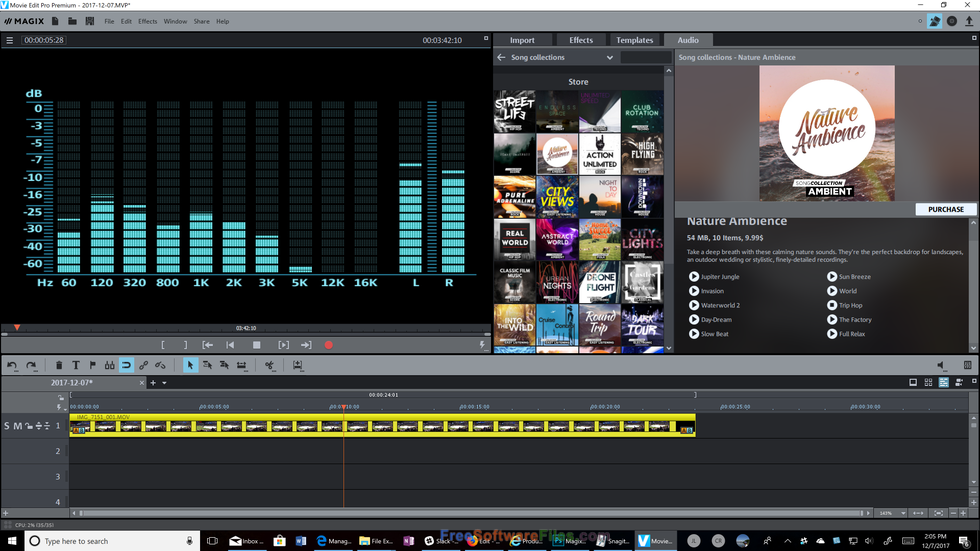Screen dimensions: 980x551
Task: Open the File menu
Action: pyautogui.click(x=109, y=21)
